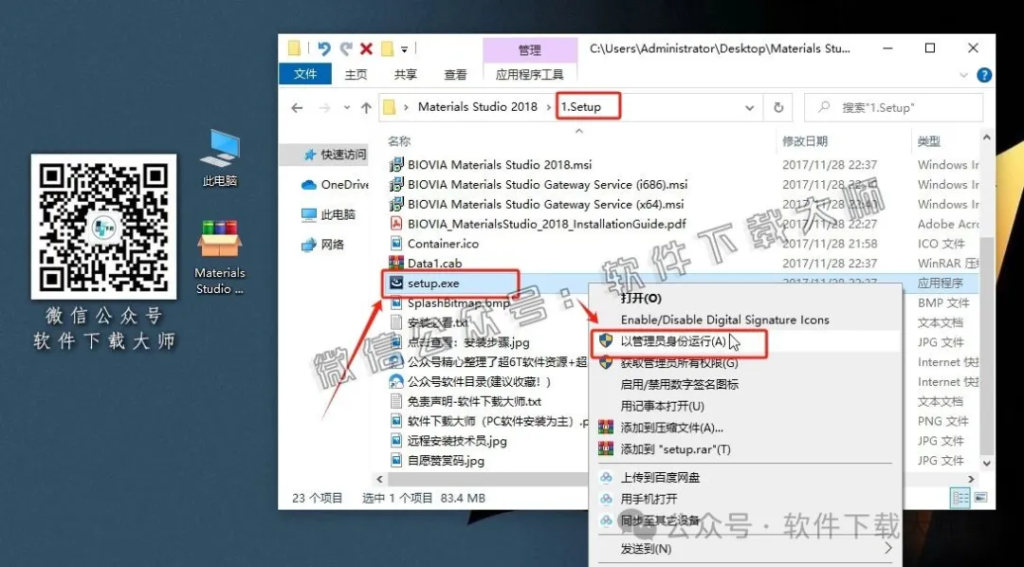Viewport: 1024px width, 567px height.
Task: Select 自愿赞赏码.jpg file icon
Action: click(396, 460)
